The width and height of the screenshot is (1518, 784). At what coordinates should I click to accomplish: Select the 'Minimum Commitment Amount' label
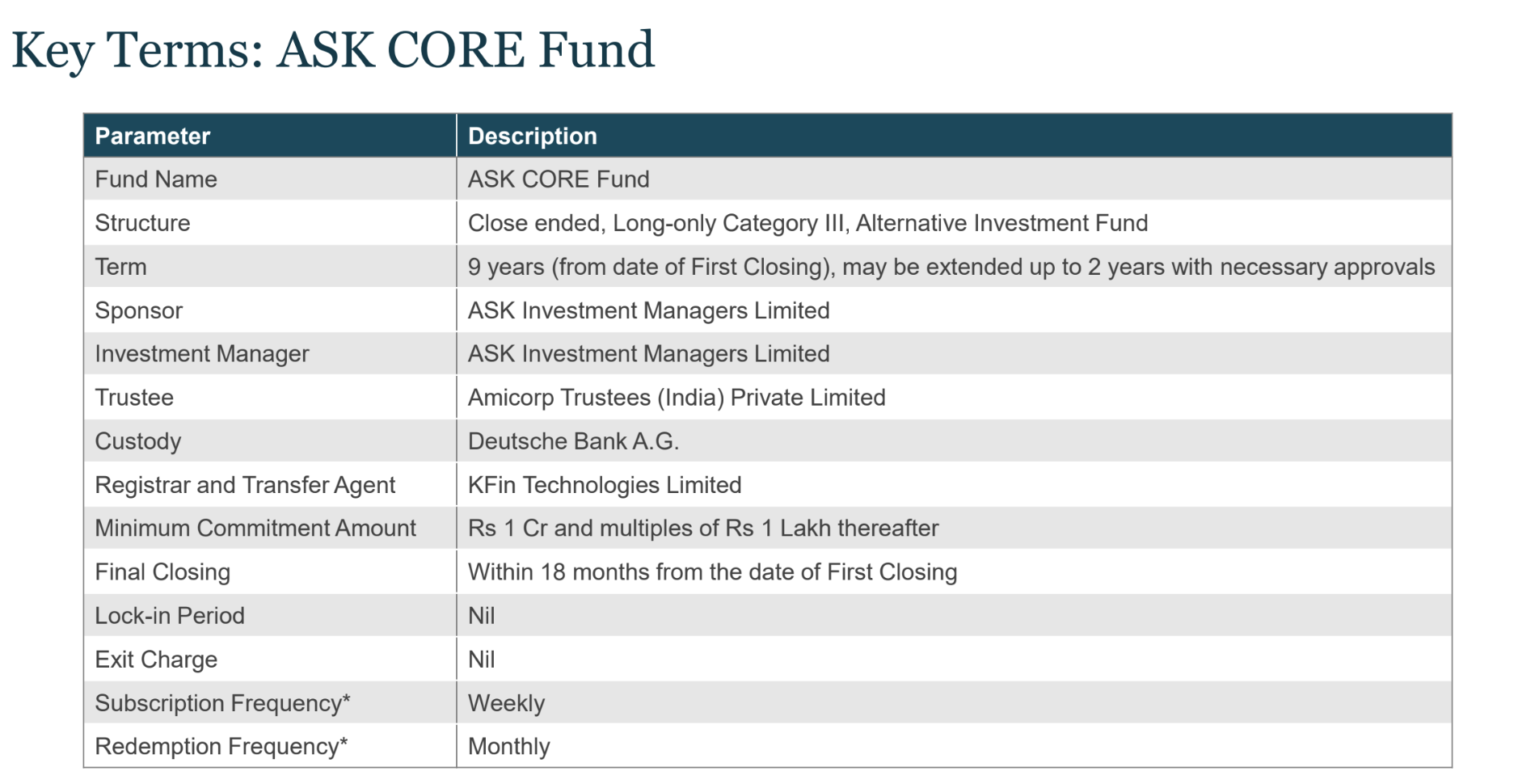point(255,529)
